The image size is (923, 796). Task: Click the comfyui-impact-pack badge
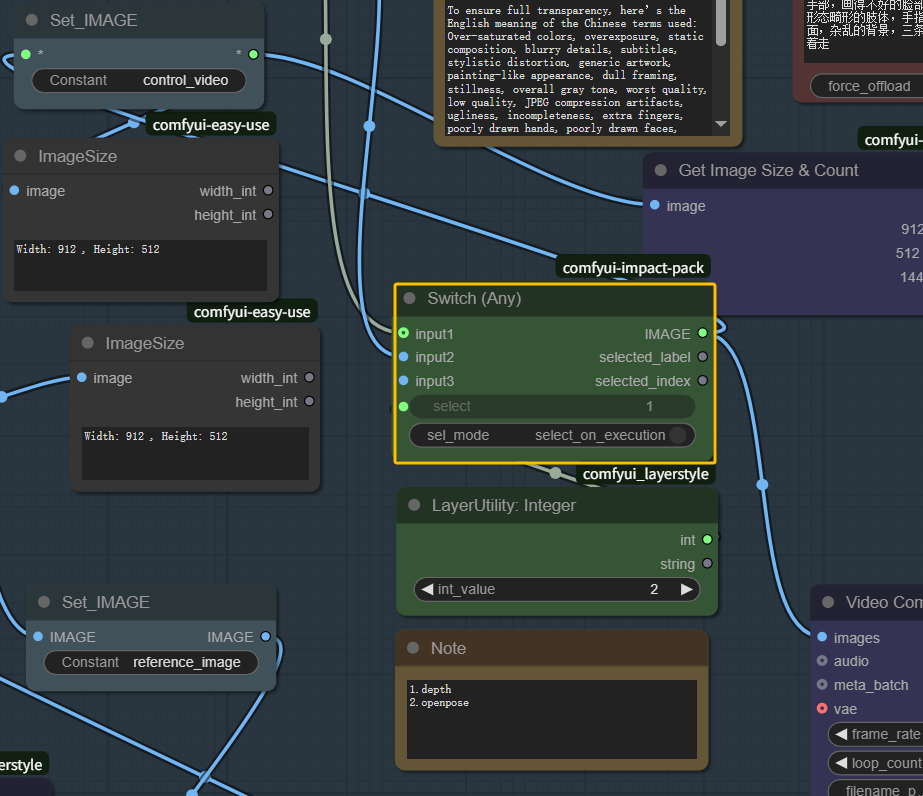[633, 268]
